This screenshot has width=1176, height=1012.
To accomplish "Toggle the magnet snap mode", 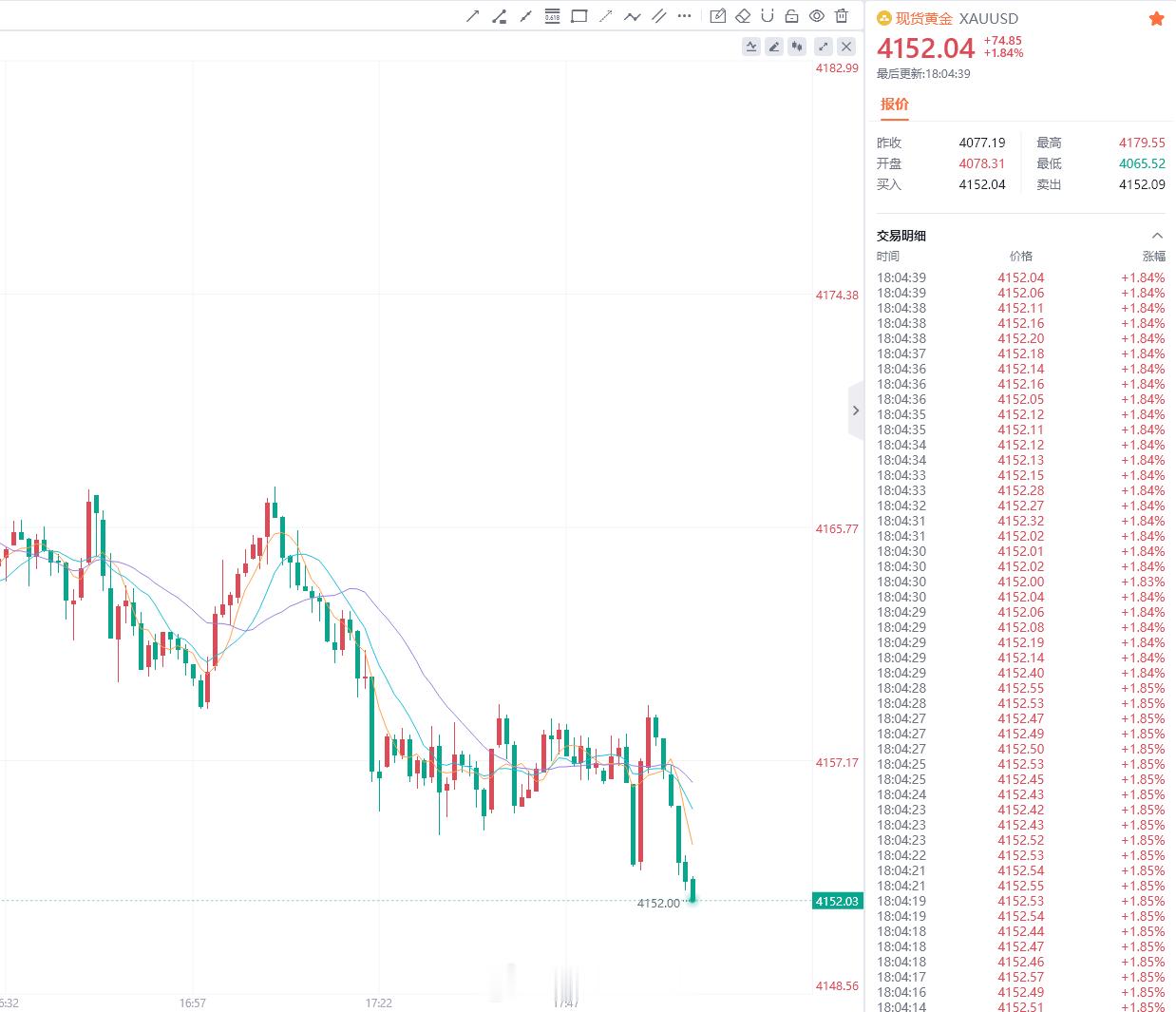I will coord(768,16).
